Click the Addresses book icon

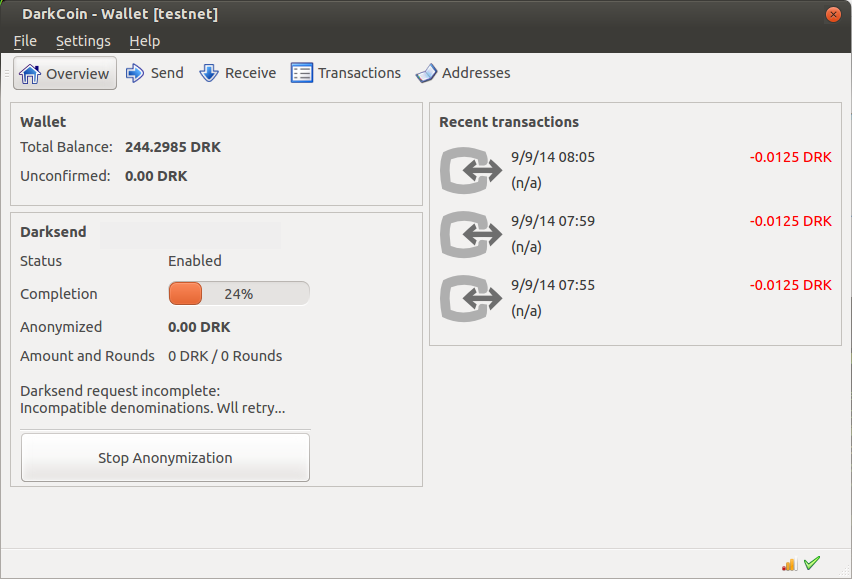coord(426,73)
